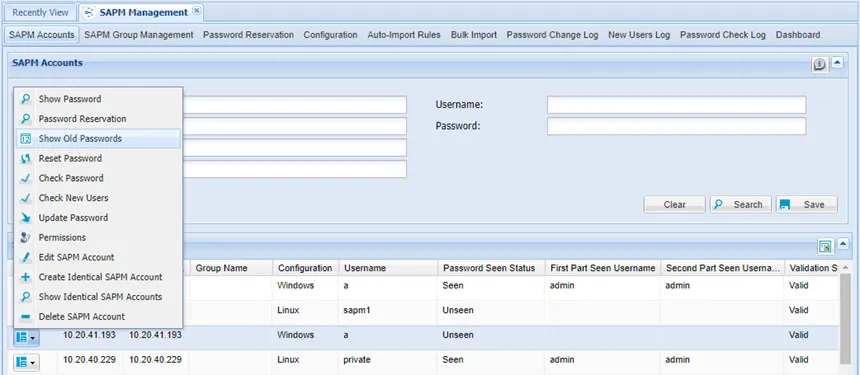Click the info icon in SAPM Accounts header
Screen dimensions: 860x375
pyautogui.click(x=819, y=65)
